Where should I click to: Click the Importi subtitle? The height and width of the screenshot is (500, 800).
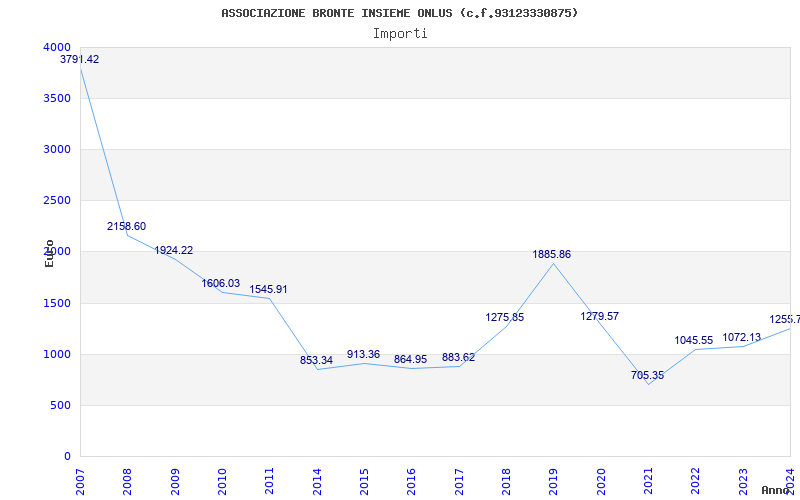pos(400,33)
